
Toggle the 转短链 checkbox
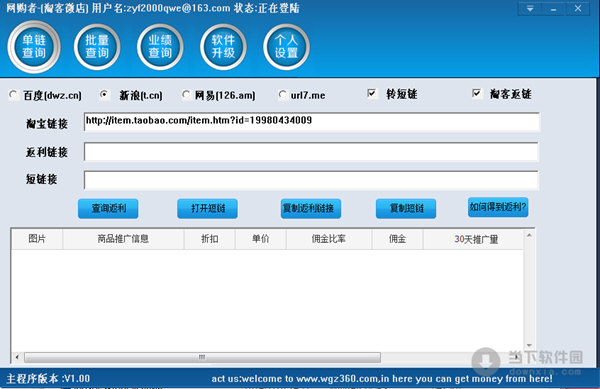[x=371, y=93]
